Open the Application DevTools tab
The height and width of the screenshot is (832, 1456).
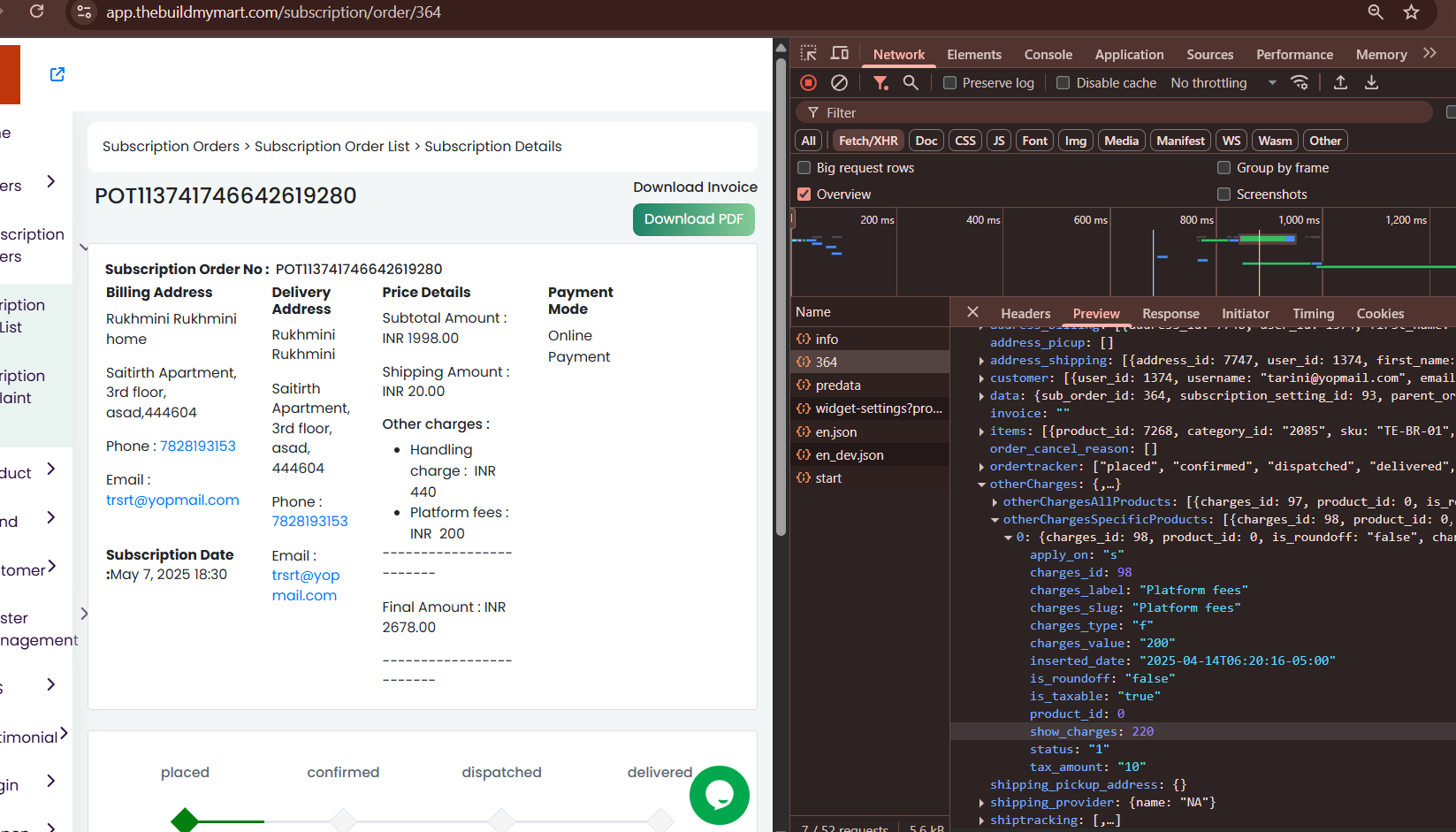click(1129, 54)
